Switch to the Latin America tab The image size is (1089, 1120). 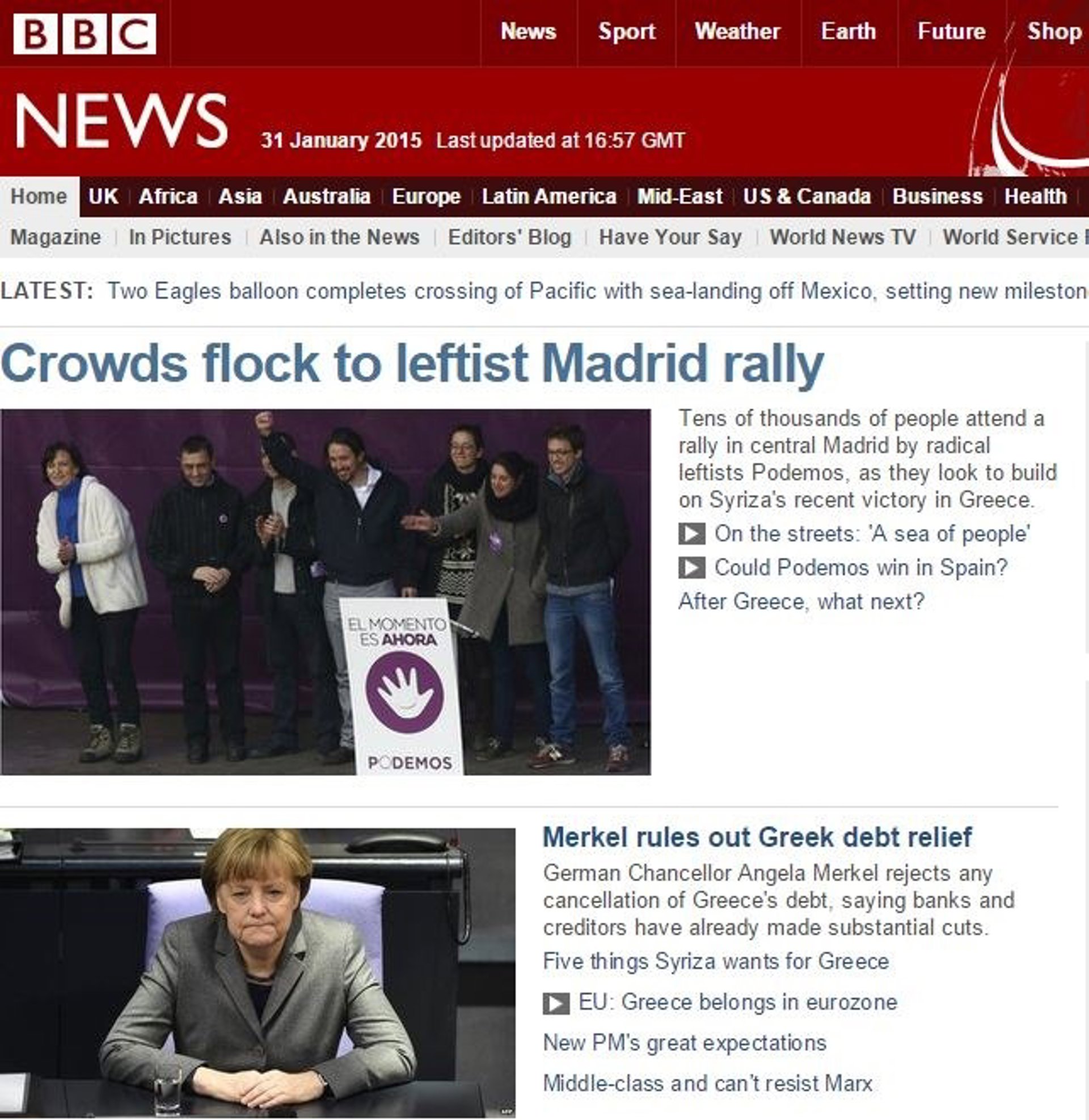click(549, 197)
